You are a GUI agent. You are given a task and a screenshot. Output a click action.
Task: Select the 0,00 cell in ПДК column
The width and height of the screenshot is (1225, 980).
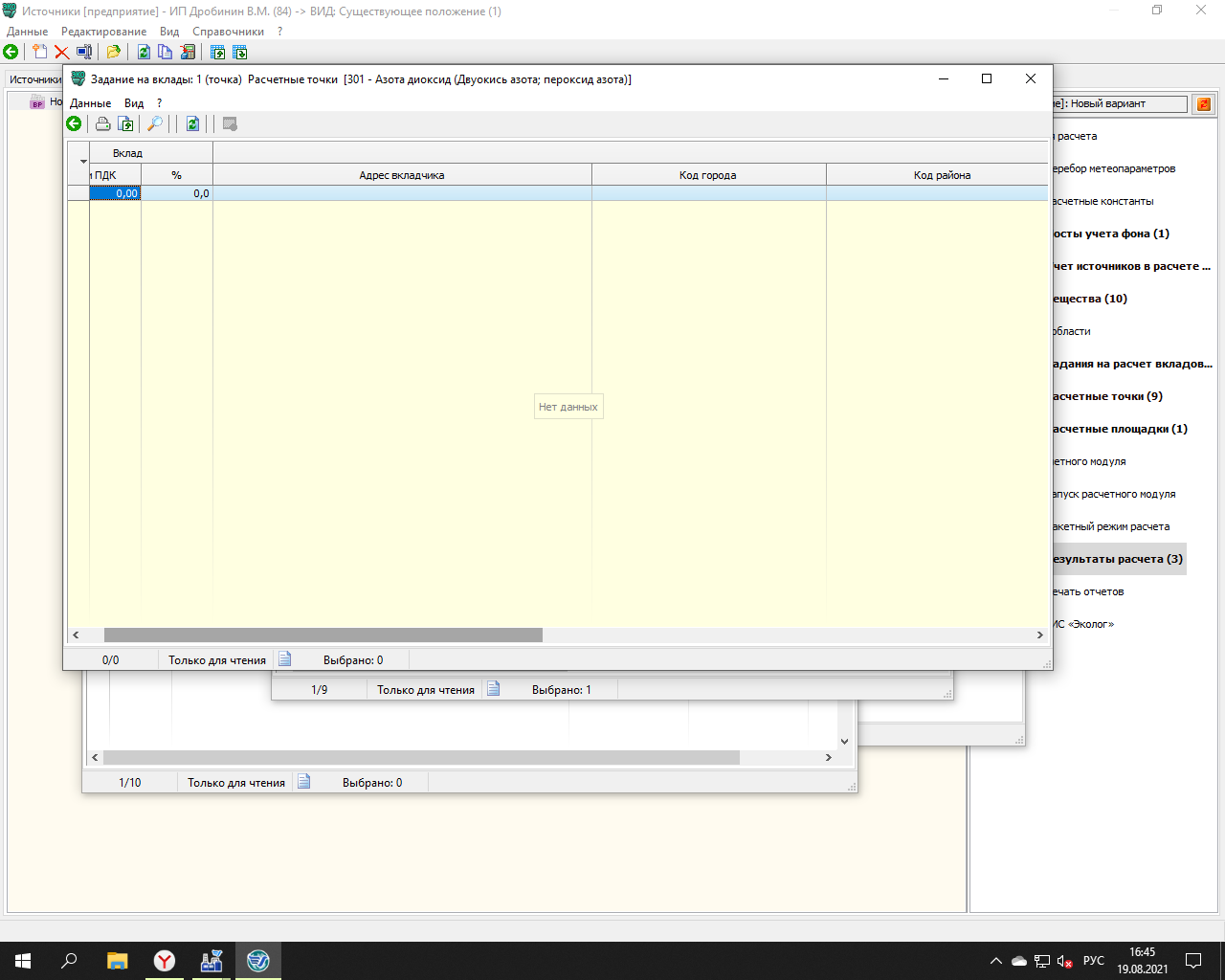[115, 193]
